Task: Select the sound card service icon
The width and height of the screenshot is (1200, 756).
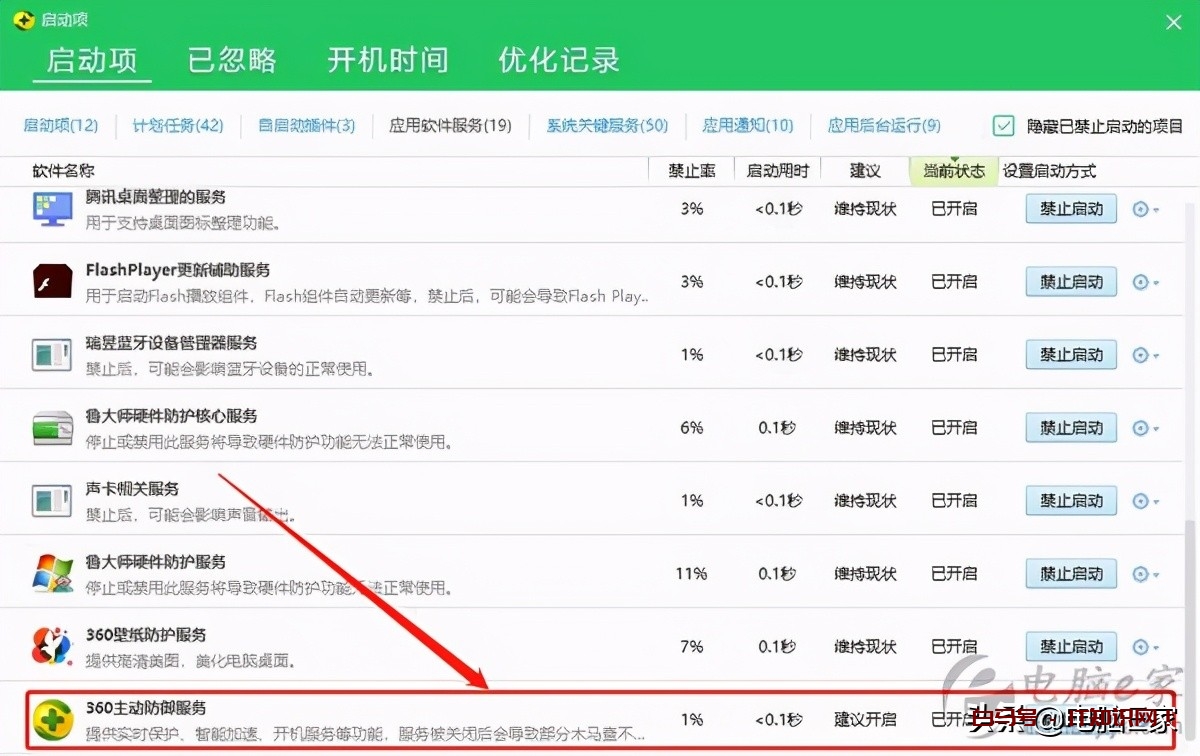Action: tap(52, 500)
